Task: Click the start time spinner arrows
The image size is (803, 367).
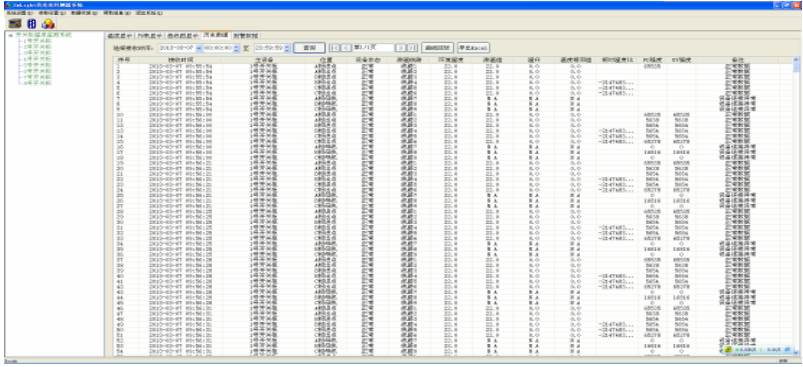Action: point(236,48)
